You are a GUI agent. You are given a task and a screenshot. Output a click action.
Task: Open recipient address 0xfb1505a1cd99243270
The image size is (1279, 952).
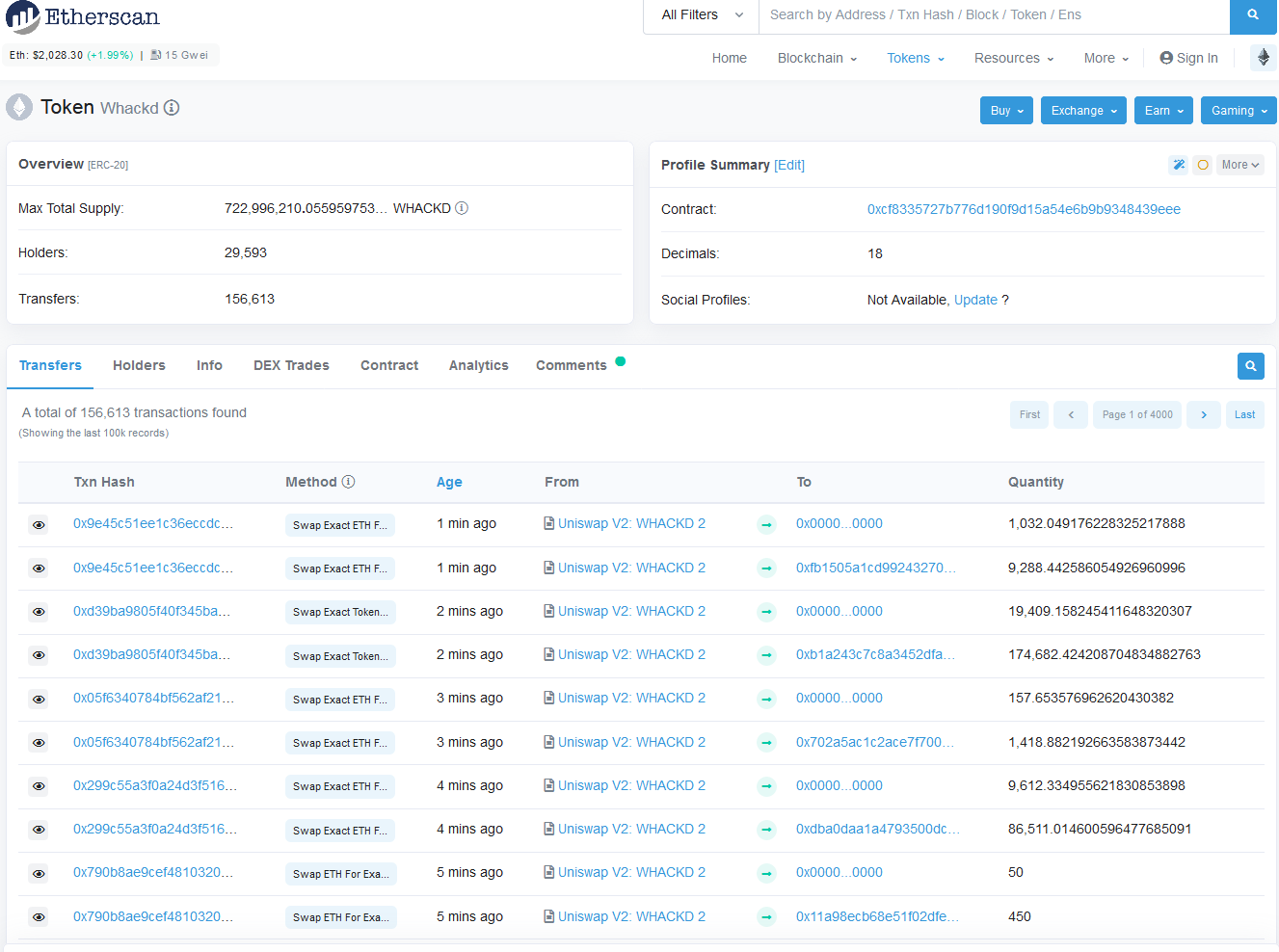click(x=875, y=568)
